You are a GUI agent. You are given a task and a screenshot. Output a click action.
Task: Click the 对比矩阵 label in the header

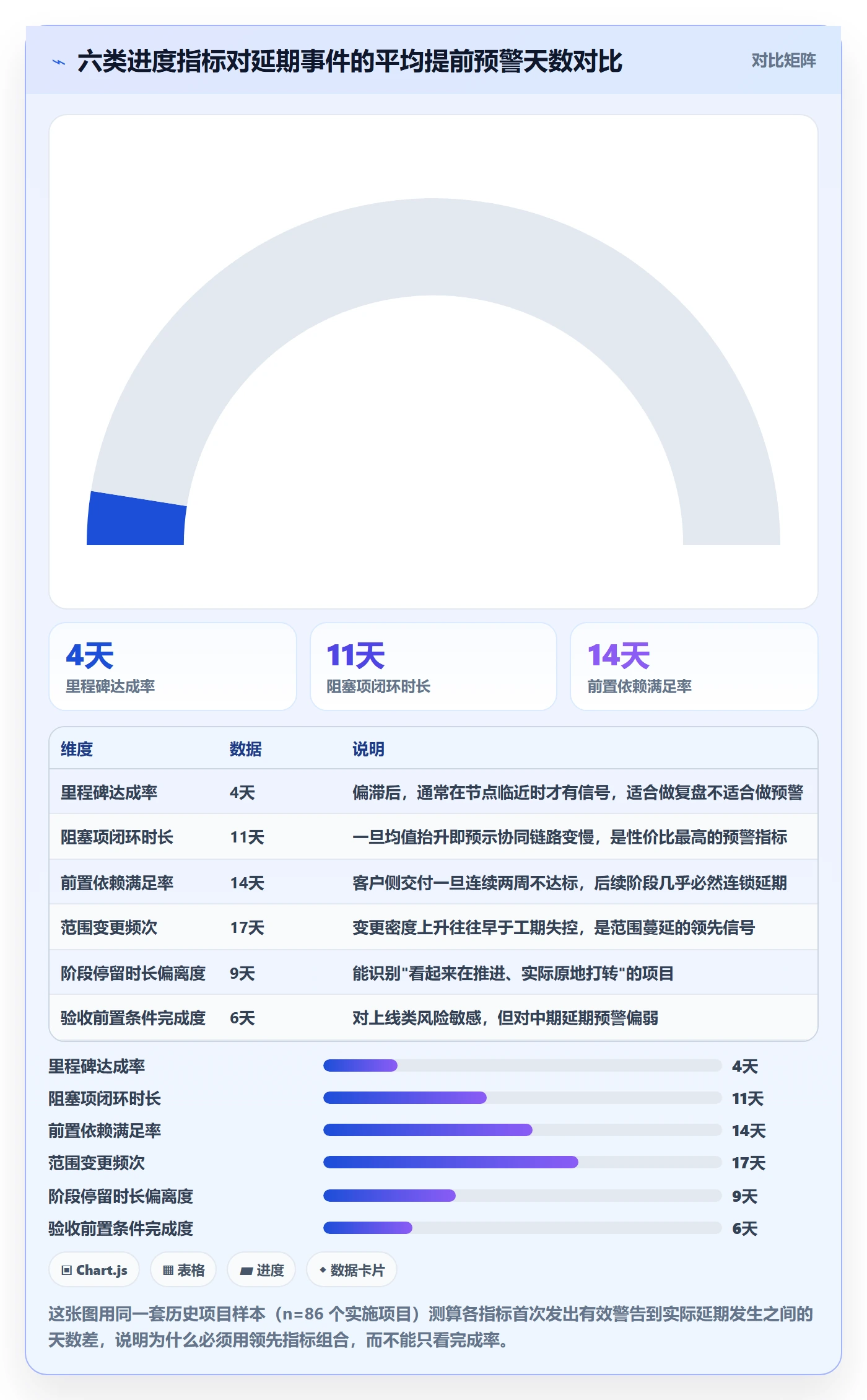pos(783,61)
